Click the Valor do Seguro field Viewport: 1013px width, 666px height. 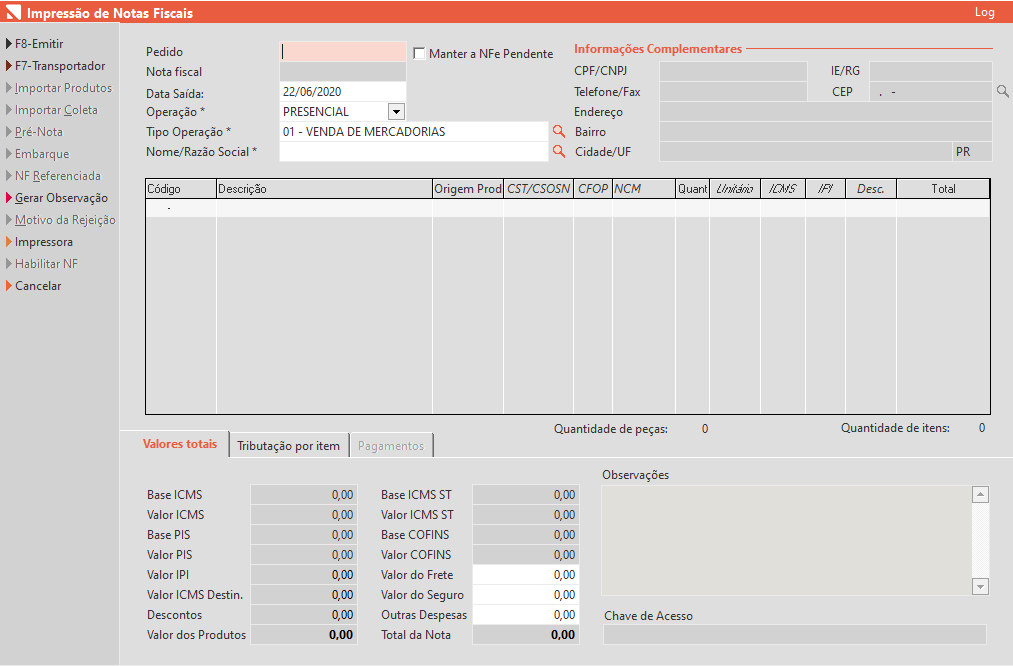click(x=526, y=595)
